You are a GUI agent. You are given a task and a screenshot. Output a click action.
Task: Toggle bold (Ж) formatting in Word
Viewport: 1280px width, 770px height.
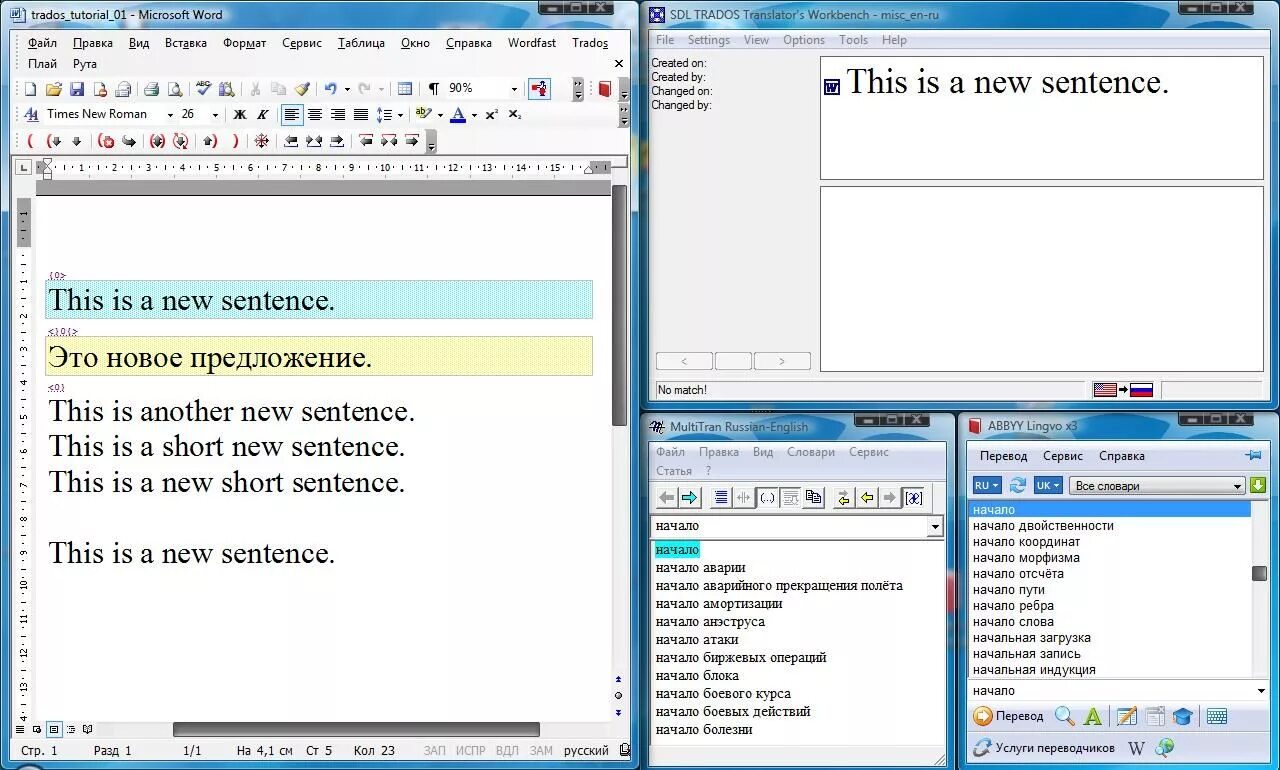(240, 115)
